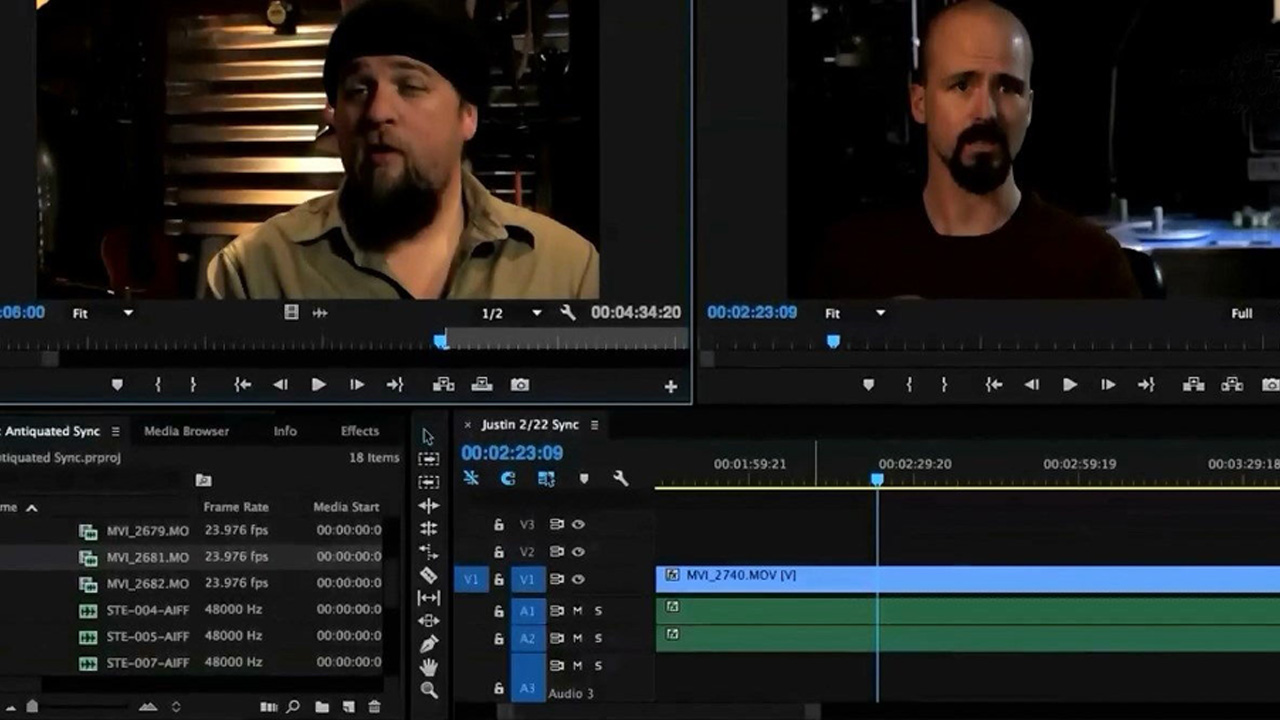Viewport: 1280px width, 720px height.
Task: Open timeline display settings wrench
Action: pyautogui.click(x=620, y=478)
